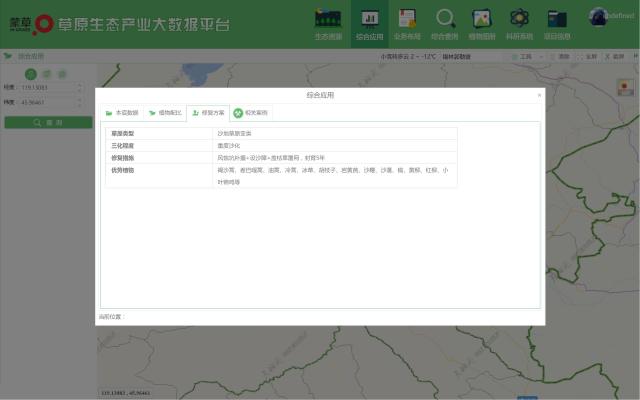Image resolution: width=640 pixels, height=400 pixels.
Task: Open the 业务布局 module icon
Action: coord(406,22)
